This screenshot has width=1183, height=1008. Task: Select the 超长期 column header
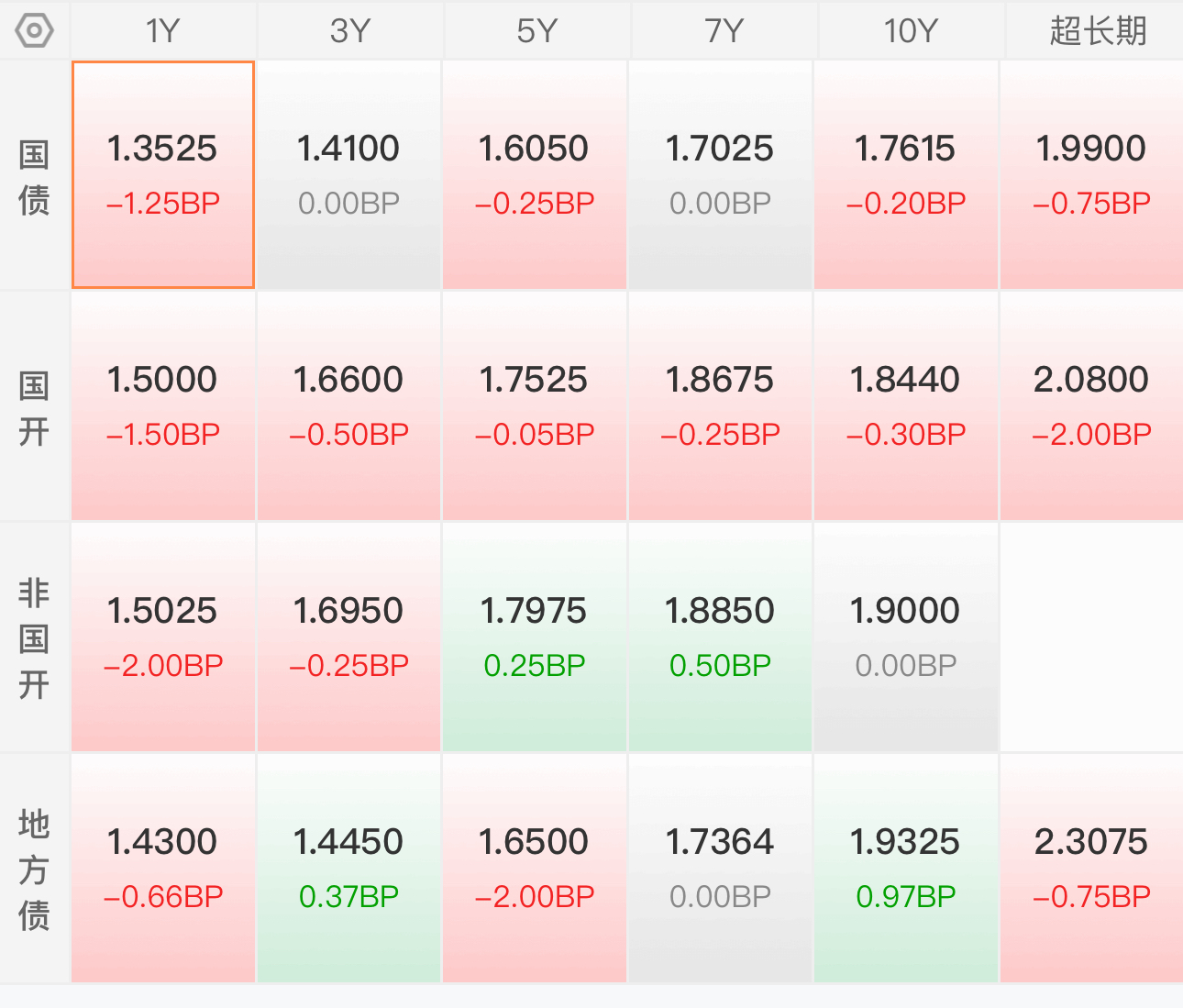pos(1097,31)
